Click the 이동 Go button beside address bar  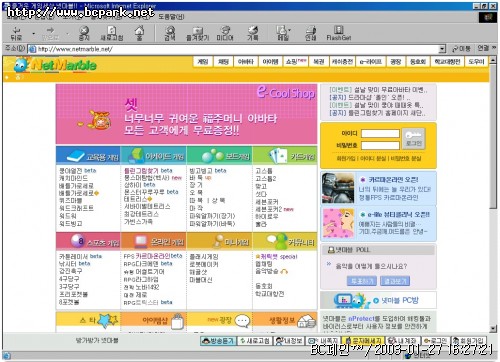click(x=461, y=49)
